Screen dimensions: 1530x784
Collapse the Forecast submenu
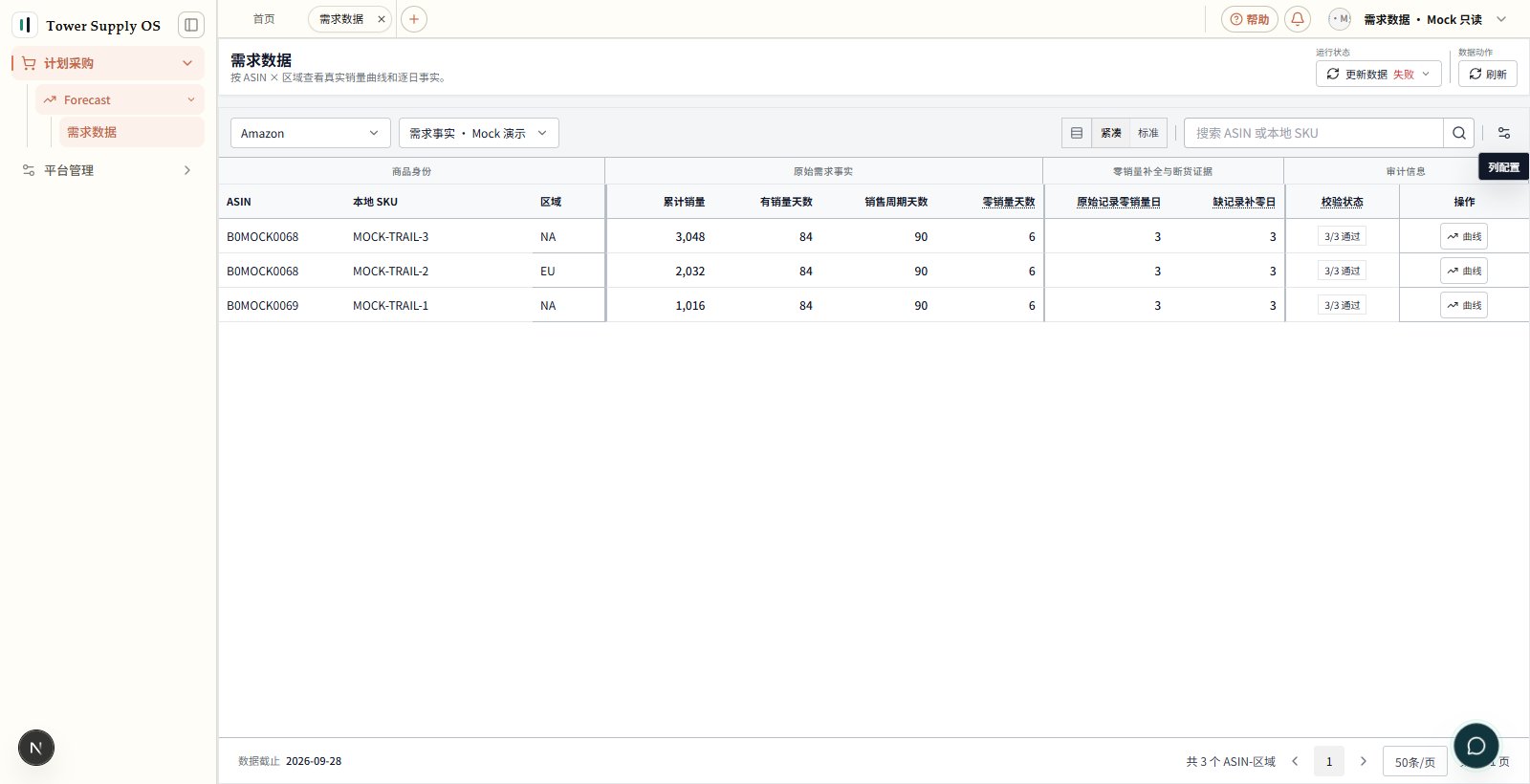(x=120, y=99)
